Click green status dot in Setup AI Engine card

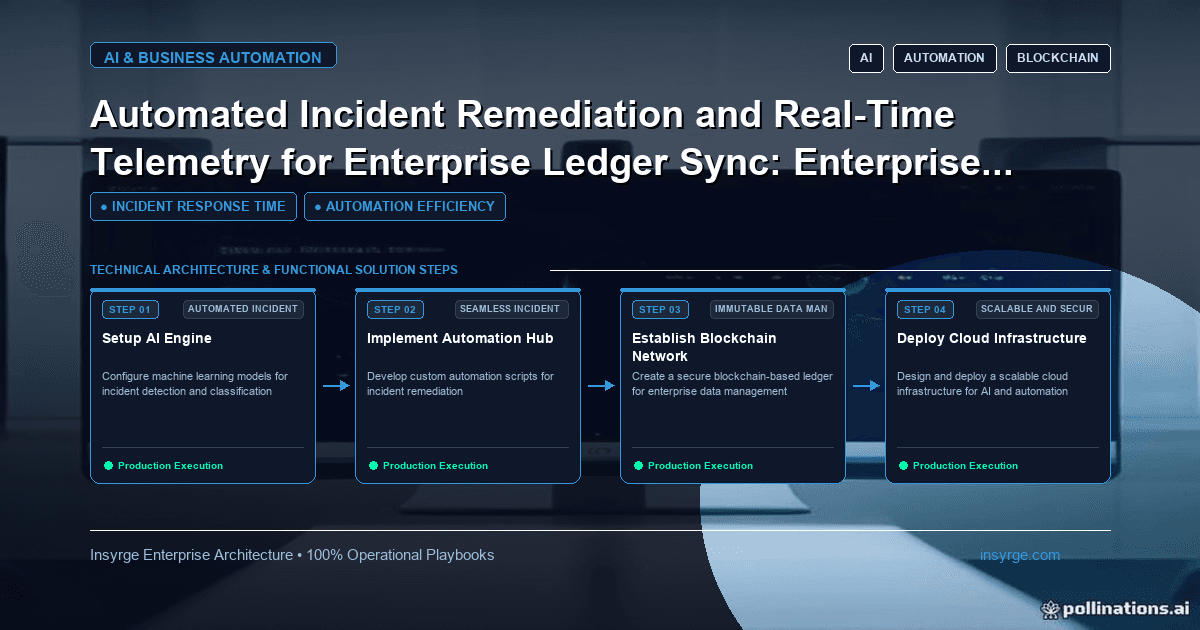coord(108,466)
